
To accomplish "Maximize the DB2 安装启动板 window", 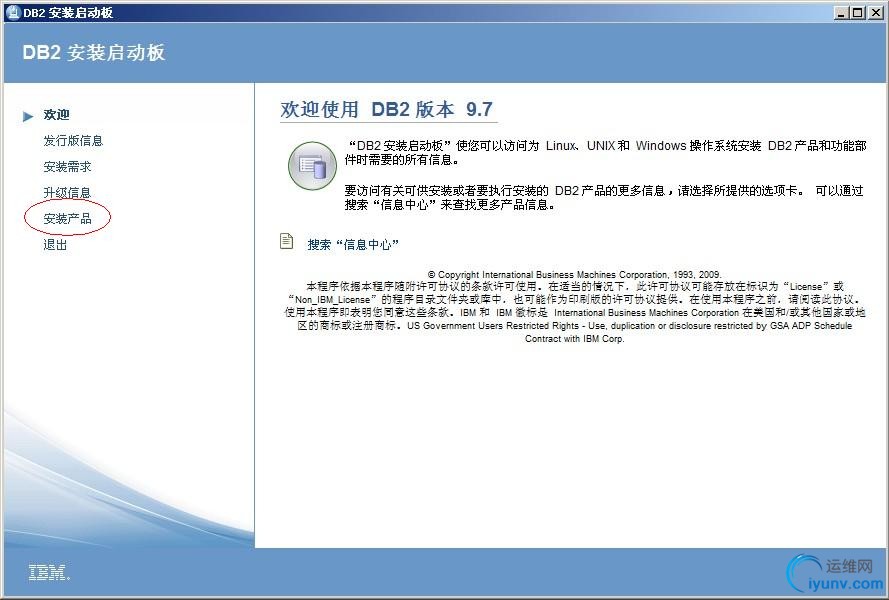I will pos(858,12).
